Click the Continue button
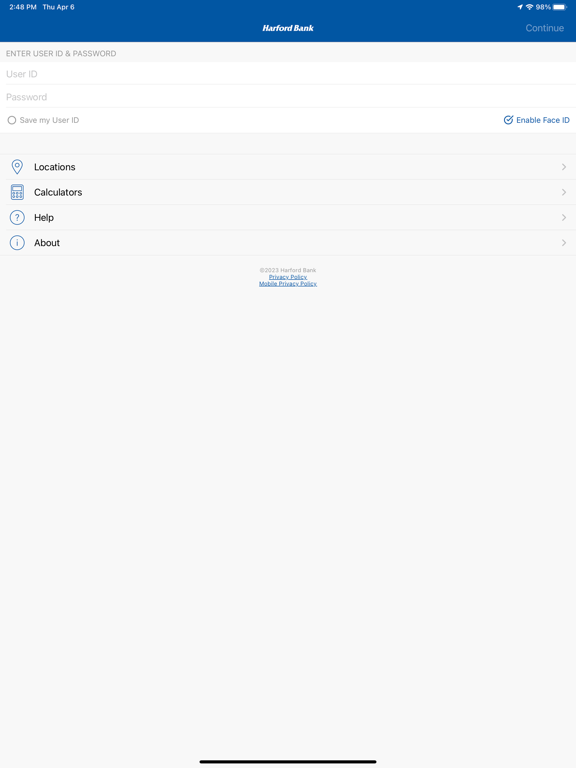 click(545, 28)
